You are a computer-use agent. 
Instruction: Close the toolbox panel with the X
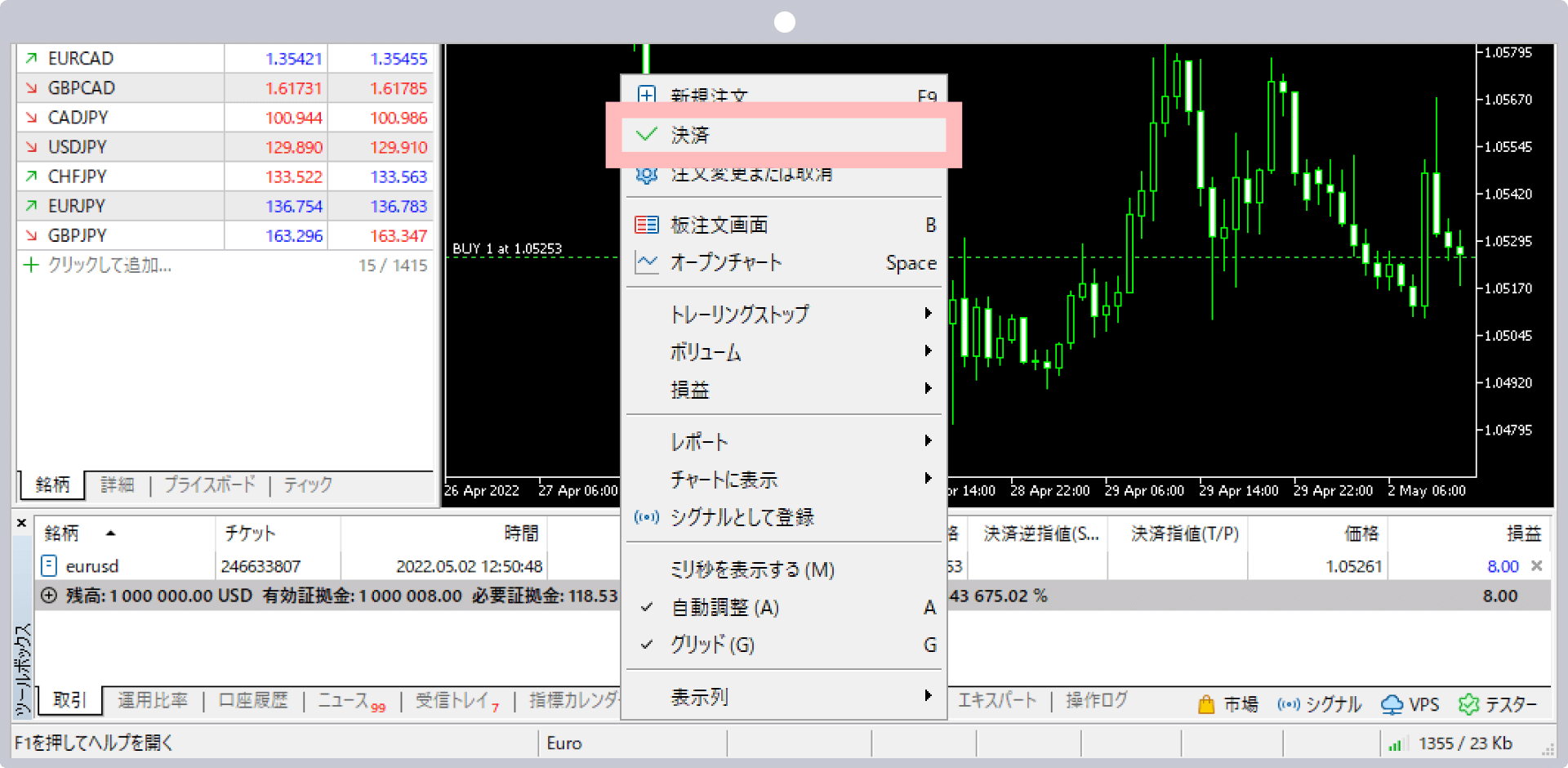[22, 523]
